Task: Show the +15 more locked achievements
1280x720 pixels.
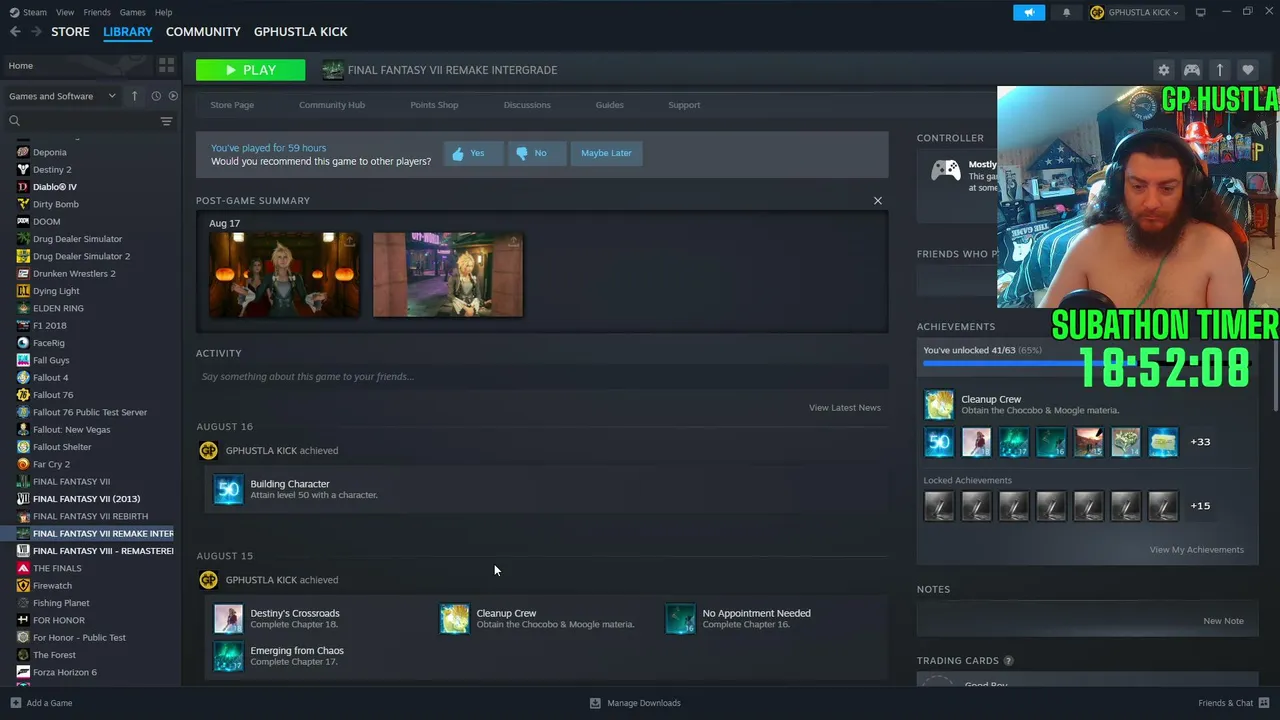Action: point(1200,506)
